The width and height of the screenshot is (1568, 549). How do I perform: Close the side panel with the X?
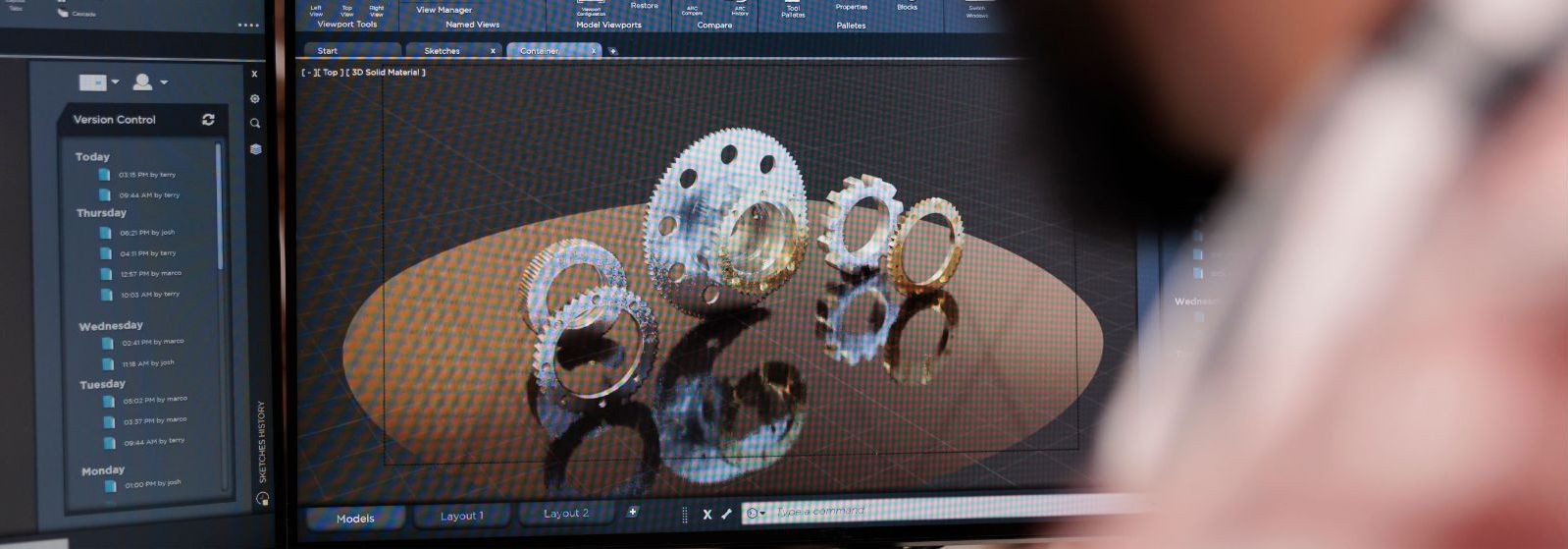(254, 74)
